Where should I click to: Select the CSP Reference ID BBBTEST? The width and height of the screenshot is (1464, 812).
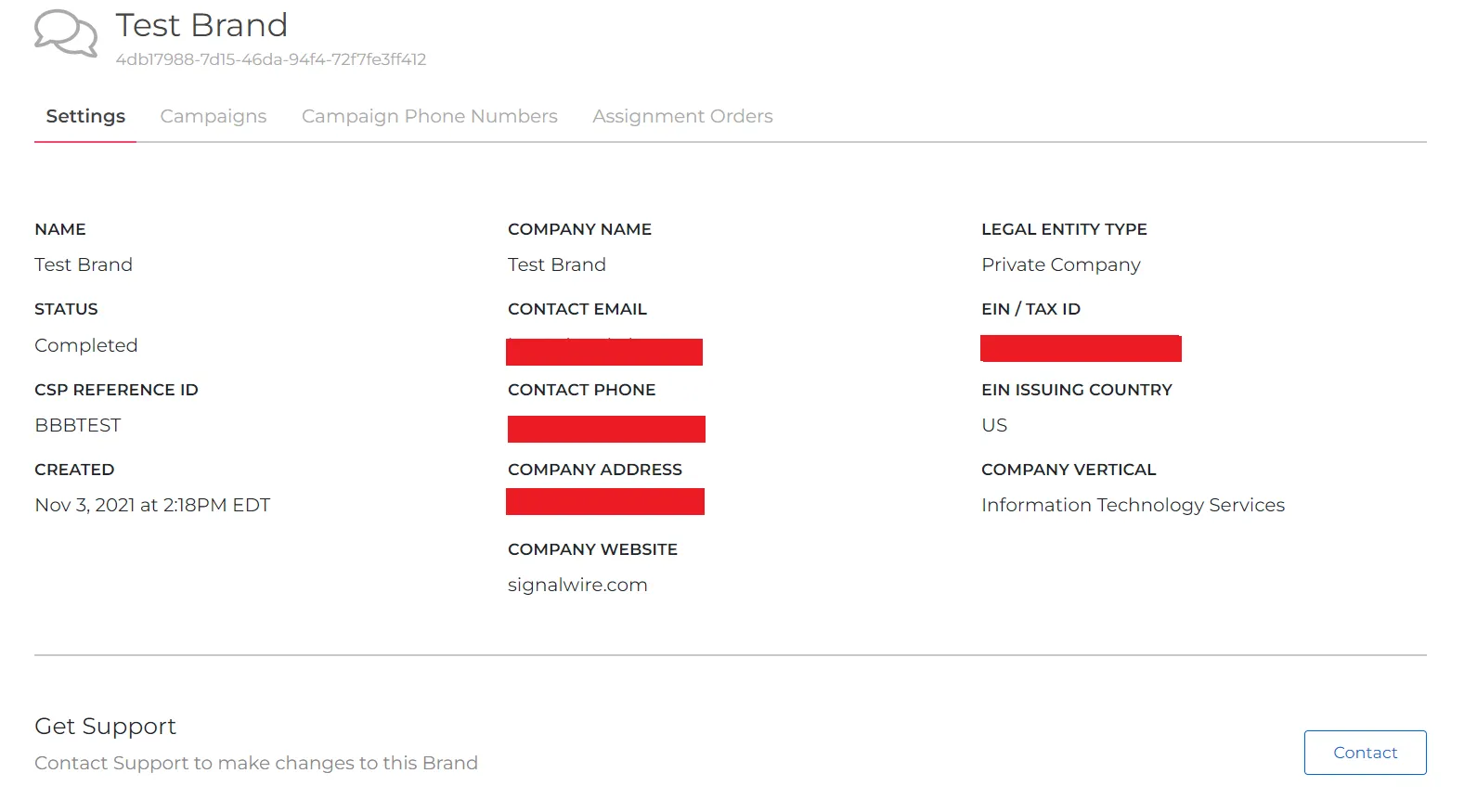pos(77,425)
